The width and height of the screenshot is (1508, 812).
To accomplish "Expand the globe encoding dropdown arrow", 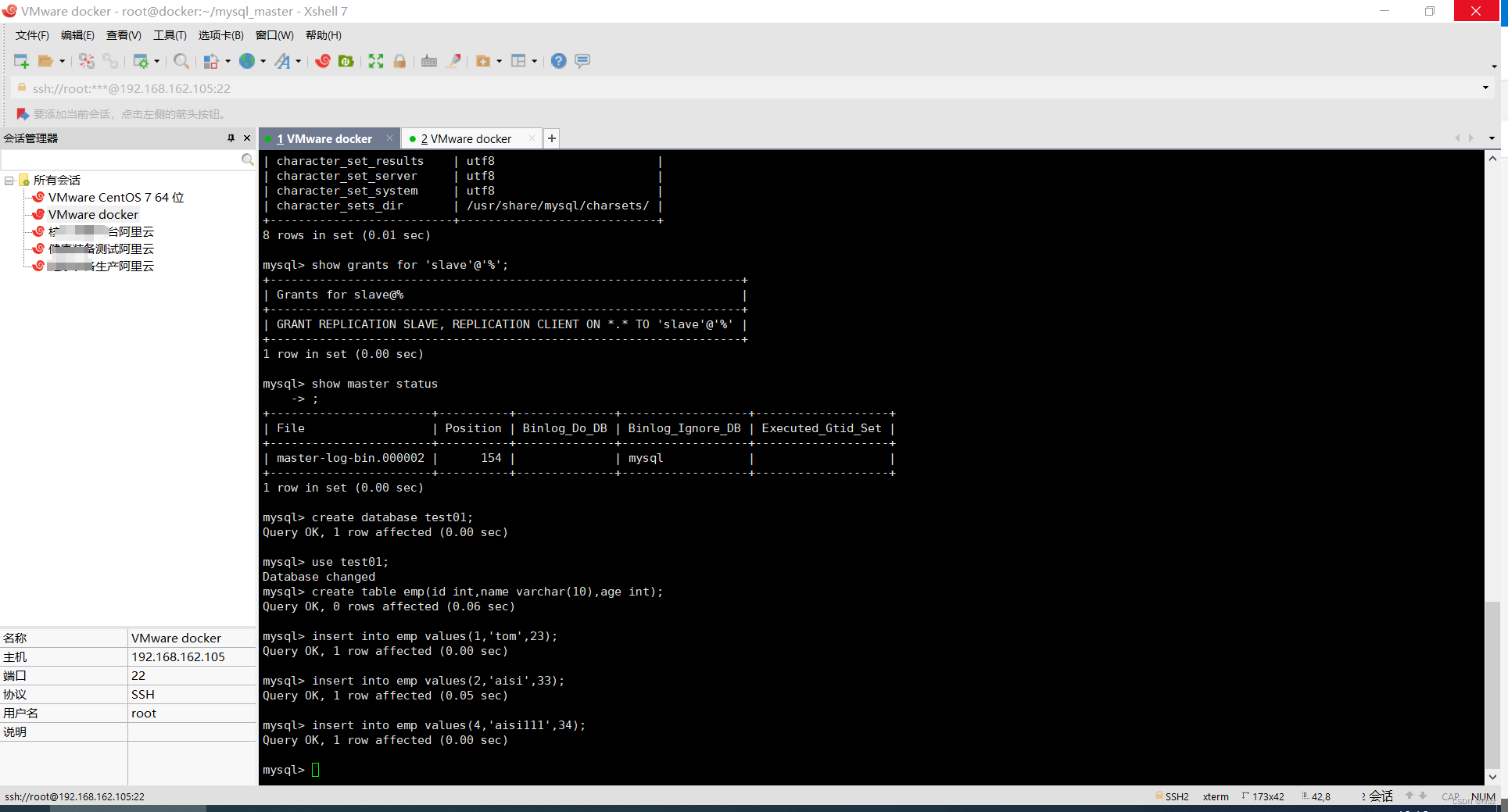I will (x=263, y=61).
